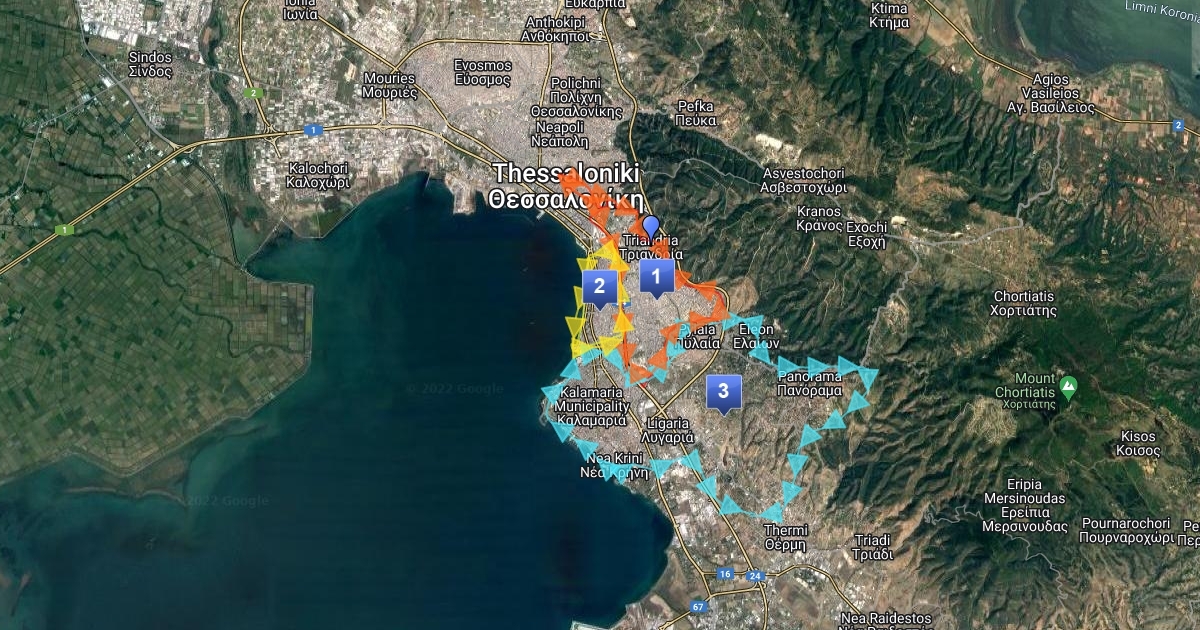Click the Kalochori town label

[318, 175]
